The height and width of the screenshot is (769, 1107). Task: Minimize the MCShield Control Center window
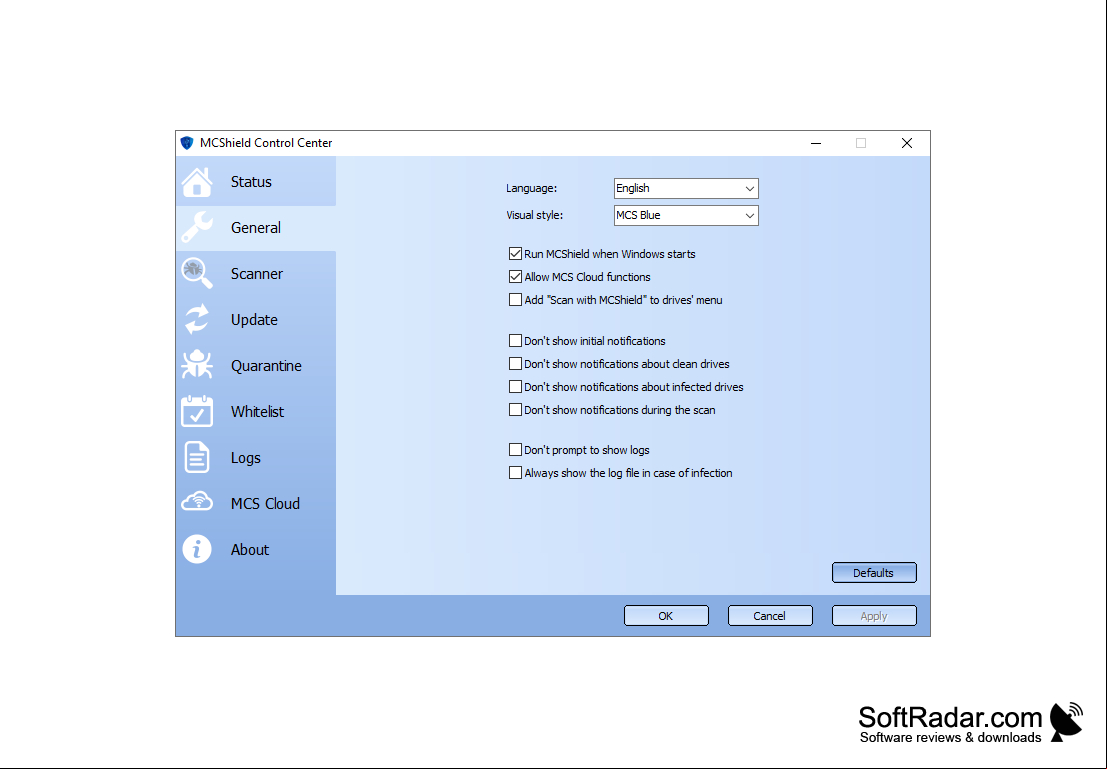816,143
